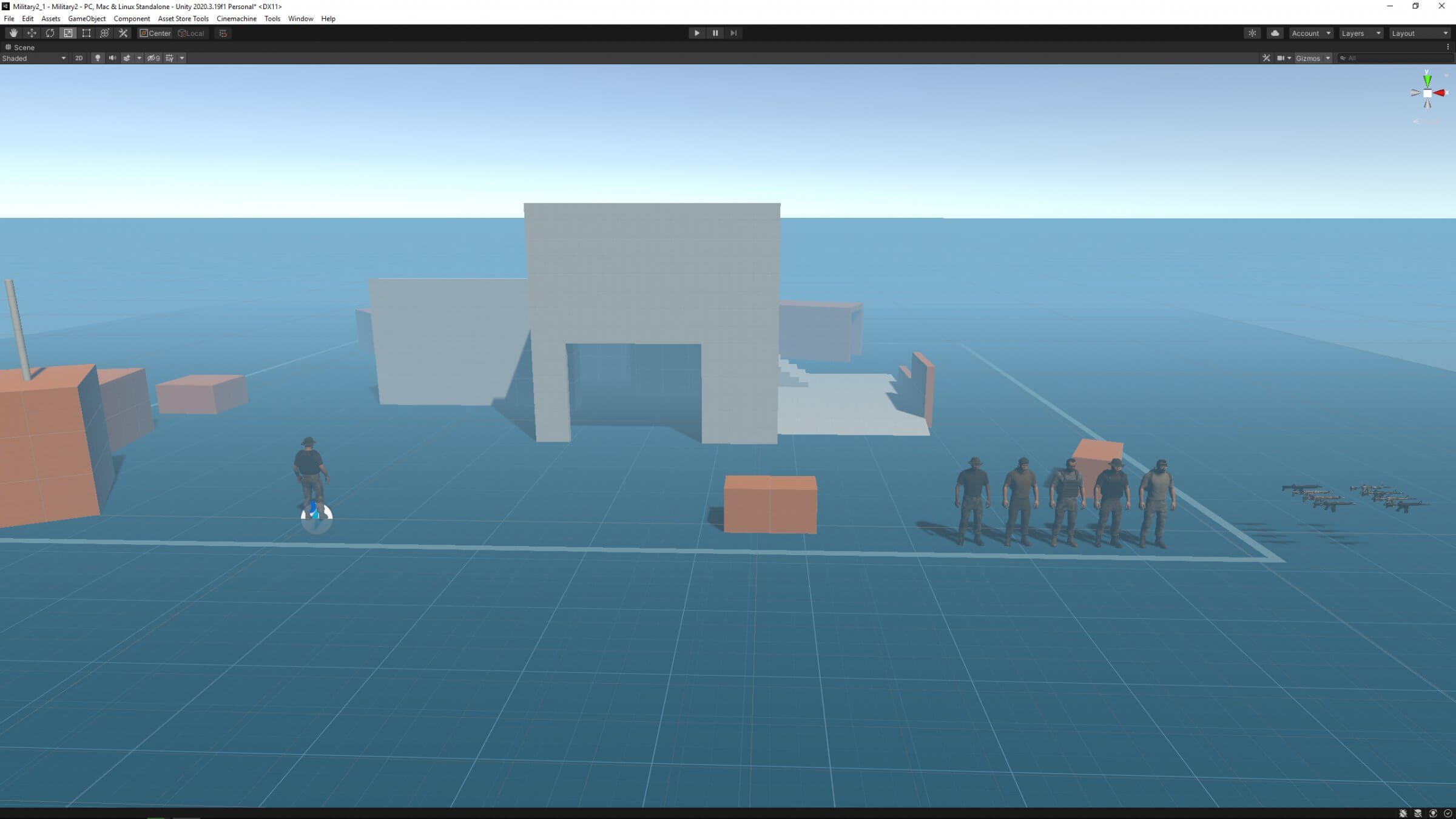Viewport: 1456px width, 819px height.
Task: Open the Shaded draw mode dropdown
Action: tap(33, 58)
